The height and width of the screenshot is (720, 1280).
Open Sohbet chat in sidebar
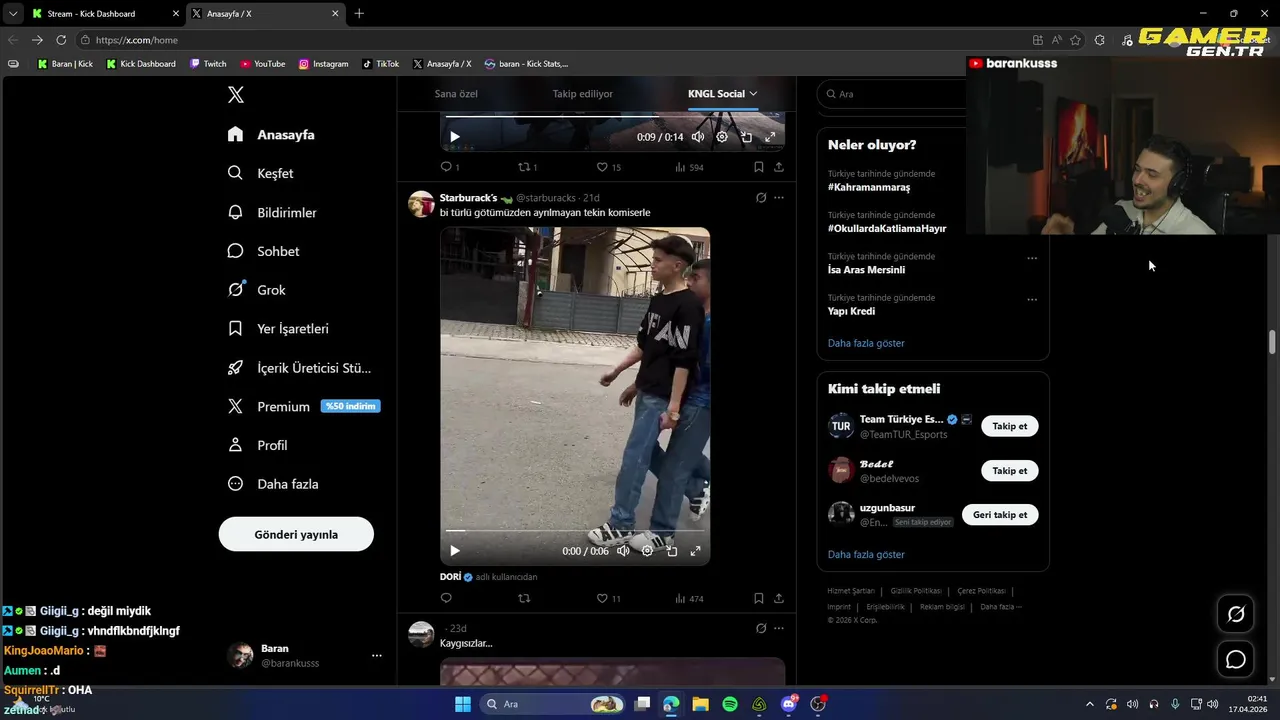263,251
